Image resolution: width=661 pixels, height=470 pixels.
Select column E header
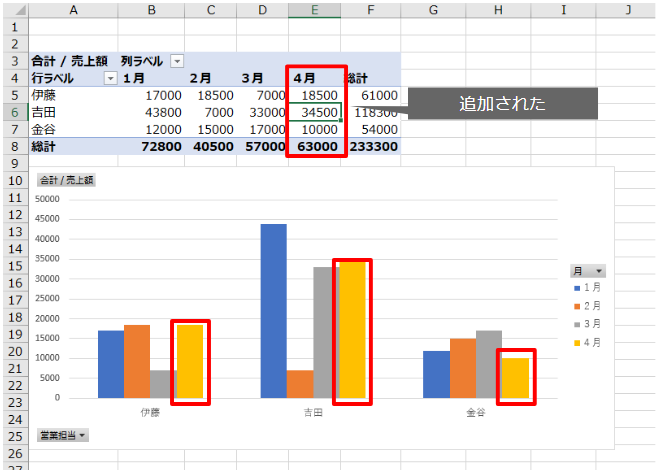314,10
